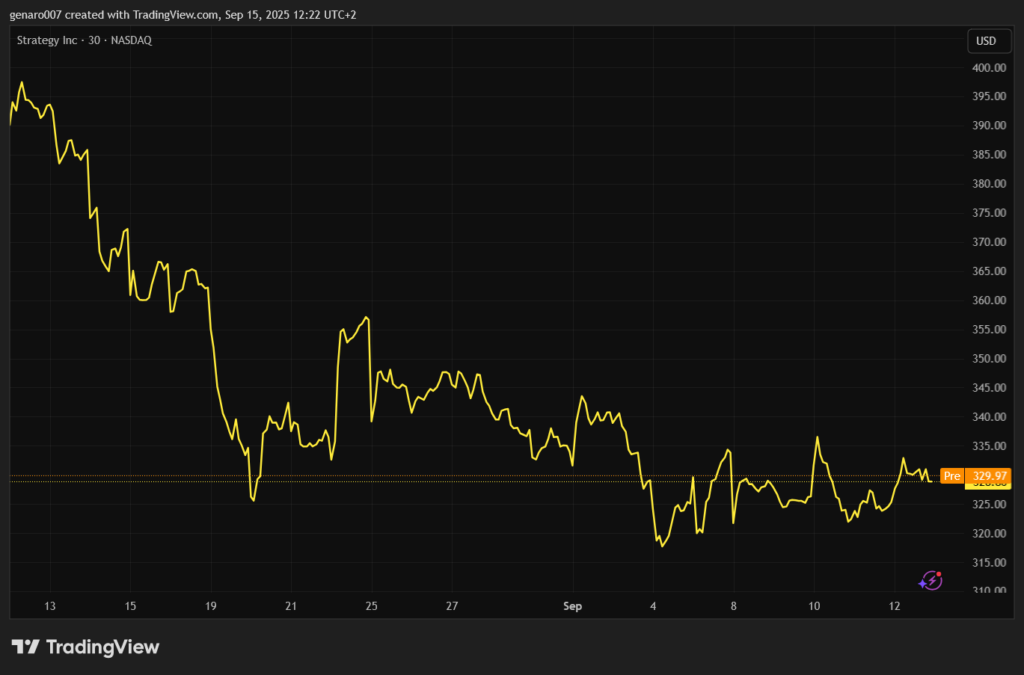Click the 400.00 price axis label
The height and width of the screenshot is (675, 1024).
[x=986, y=68]
